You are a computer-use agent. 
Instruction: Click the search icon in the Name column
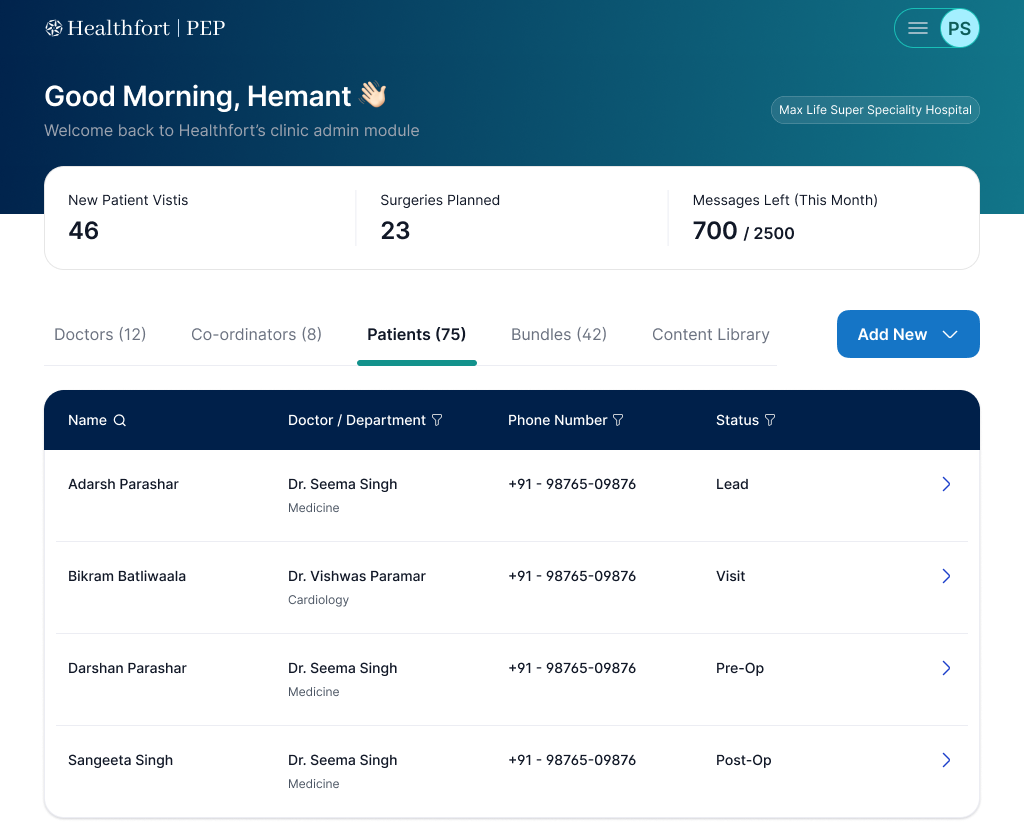pos(120,420)
